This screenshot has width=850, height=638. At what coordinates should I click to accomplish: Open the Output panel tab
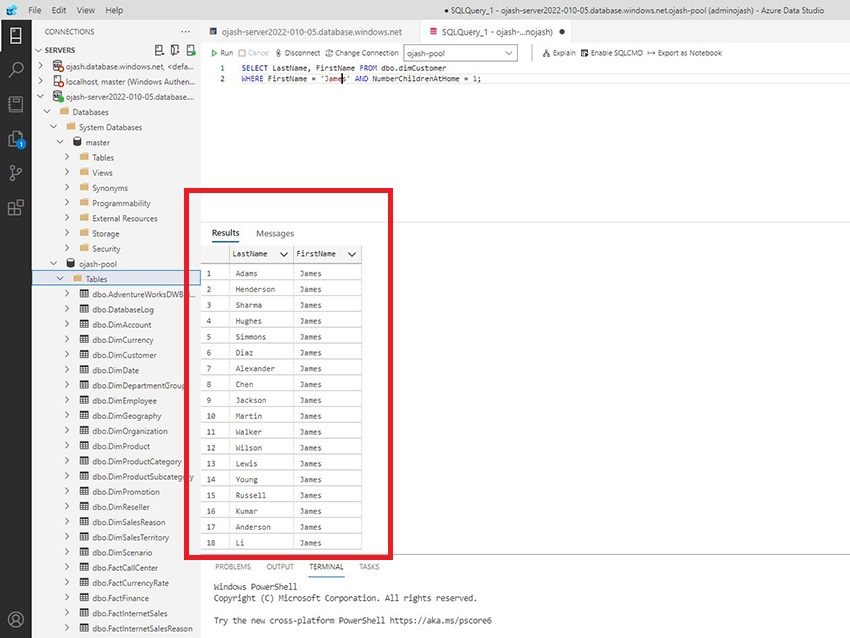280,566
